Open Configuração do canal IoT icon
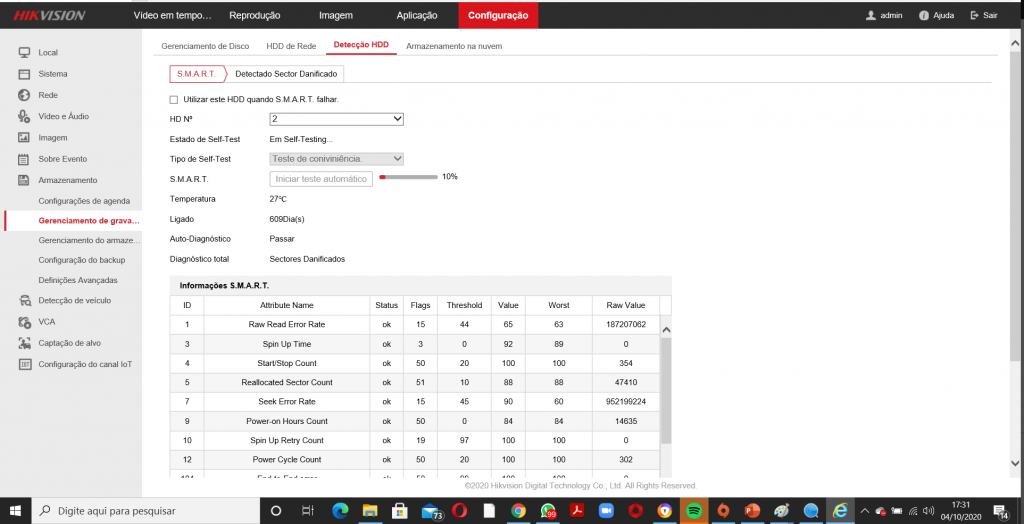Viewport: 1024px width, 524px height. pos(24,364)
